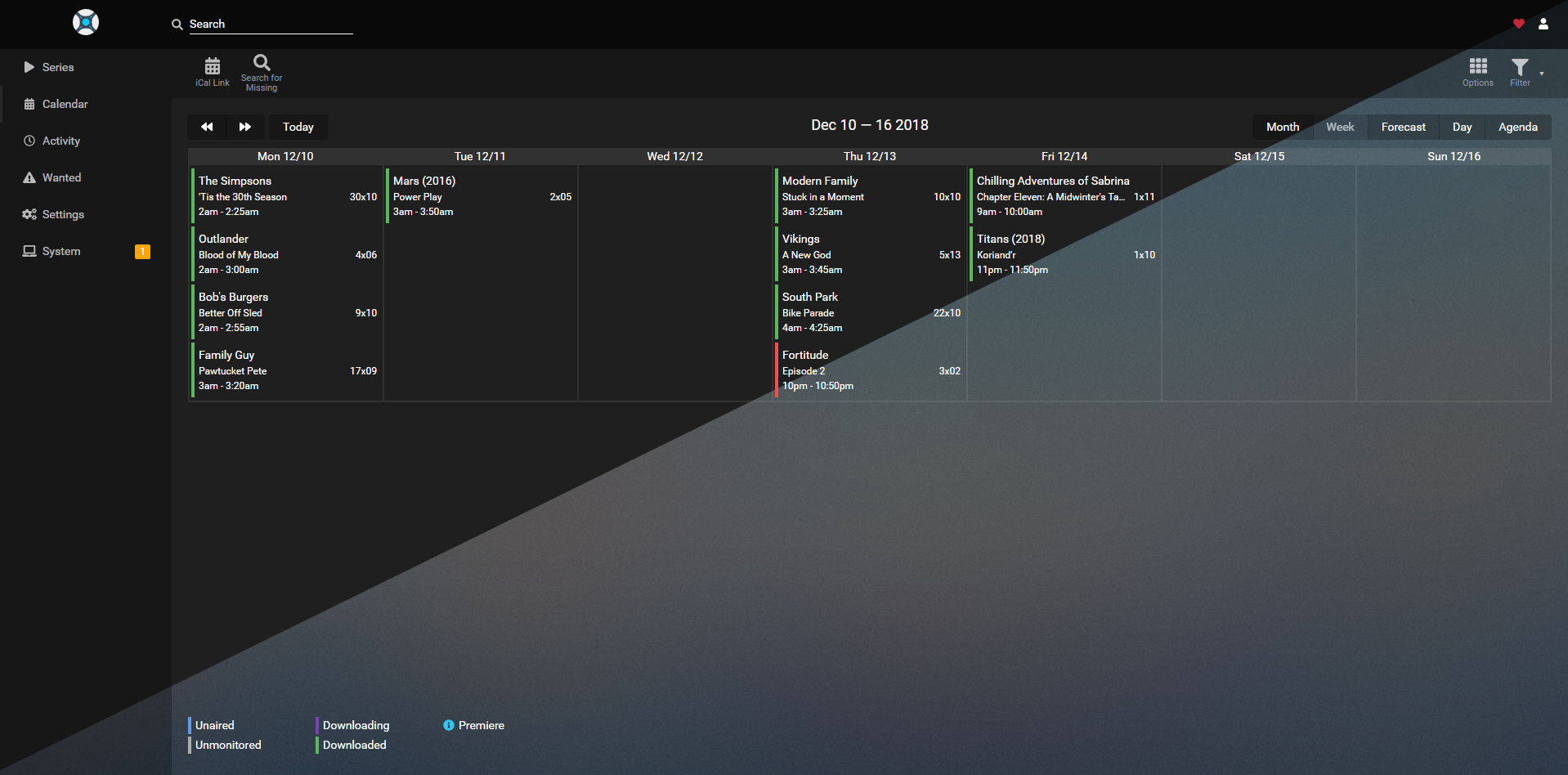Switch calendar to Forecast view

(x=1403, y=127)
